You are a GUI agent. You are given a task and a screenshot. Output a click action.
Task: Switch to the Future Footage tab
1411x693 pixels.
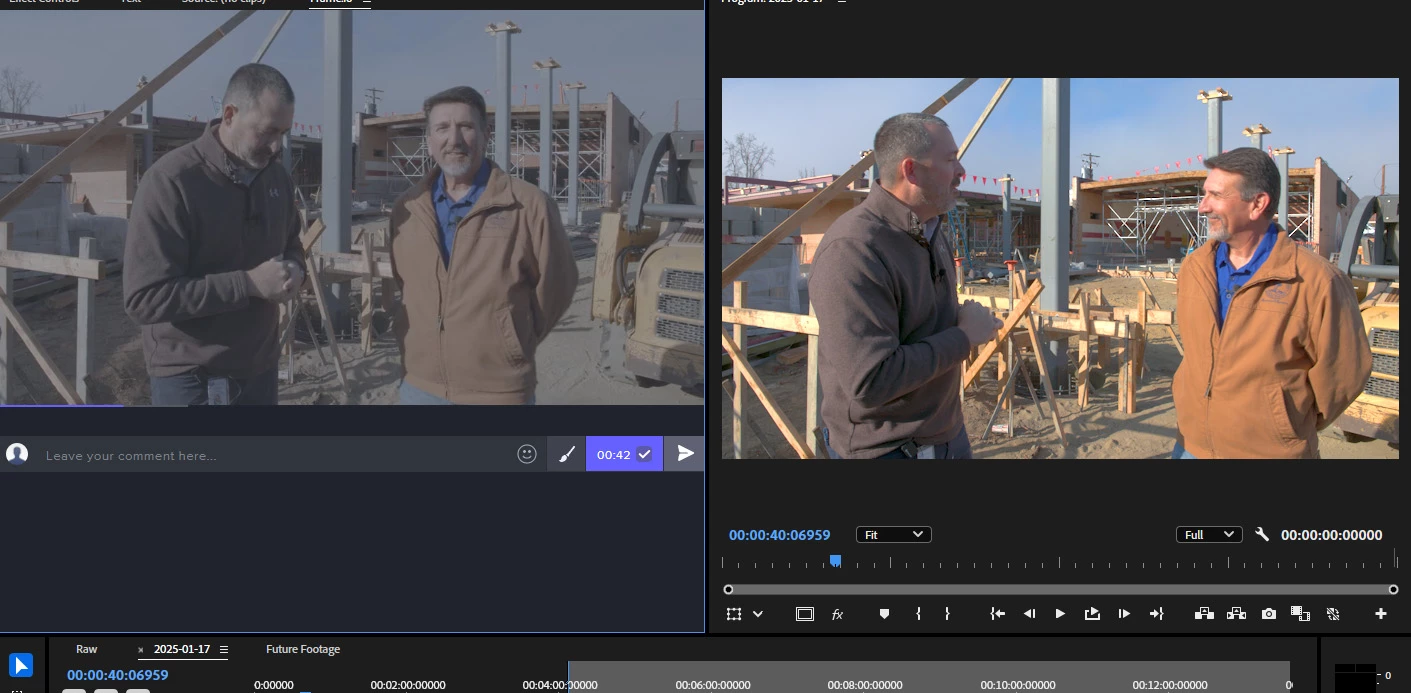coord(303,649)
